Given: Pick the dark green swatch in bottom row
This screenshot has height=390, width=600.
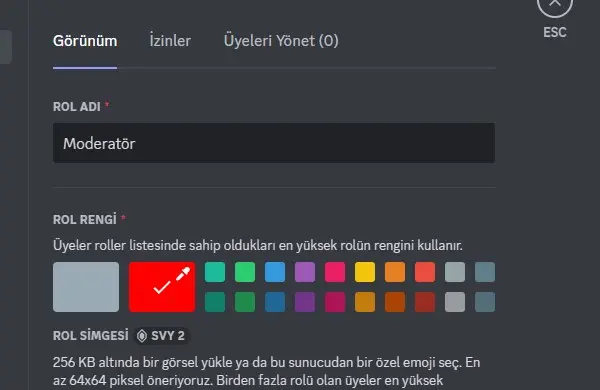Looking at the screenshot, I should 245,302.
